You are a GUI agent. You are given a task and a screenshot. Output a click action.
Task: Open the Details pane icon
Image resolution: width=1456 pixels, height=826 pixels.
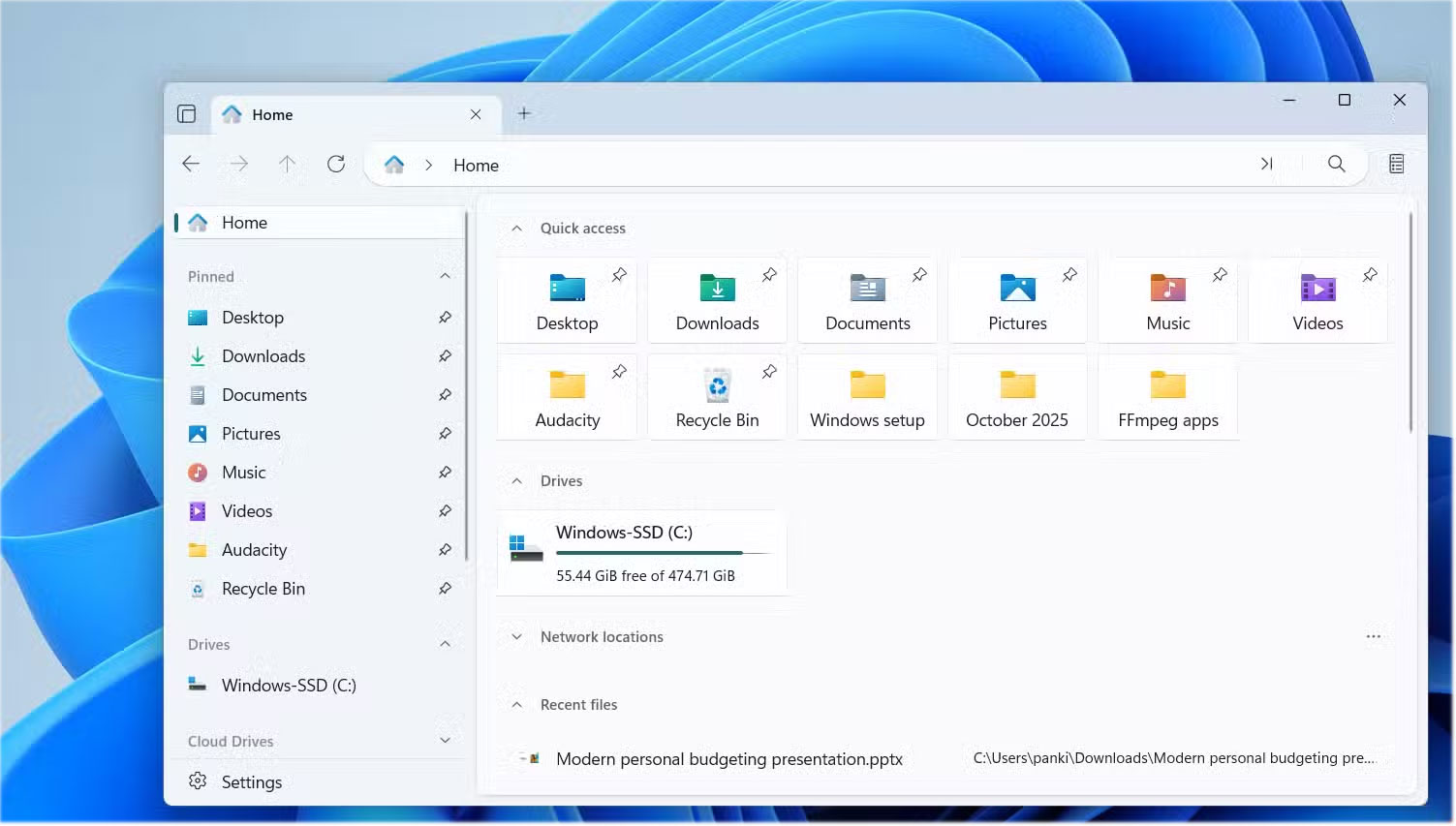1396,163
